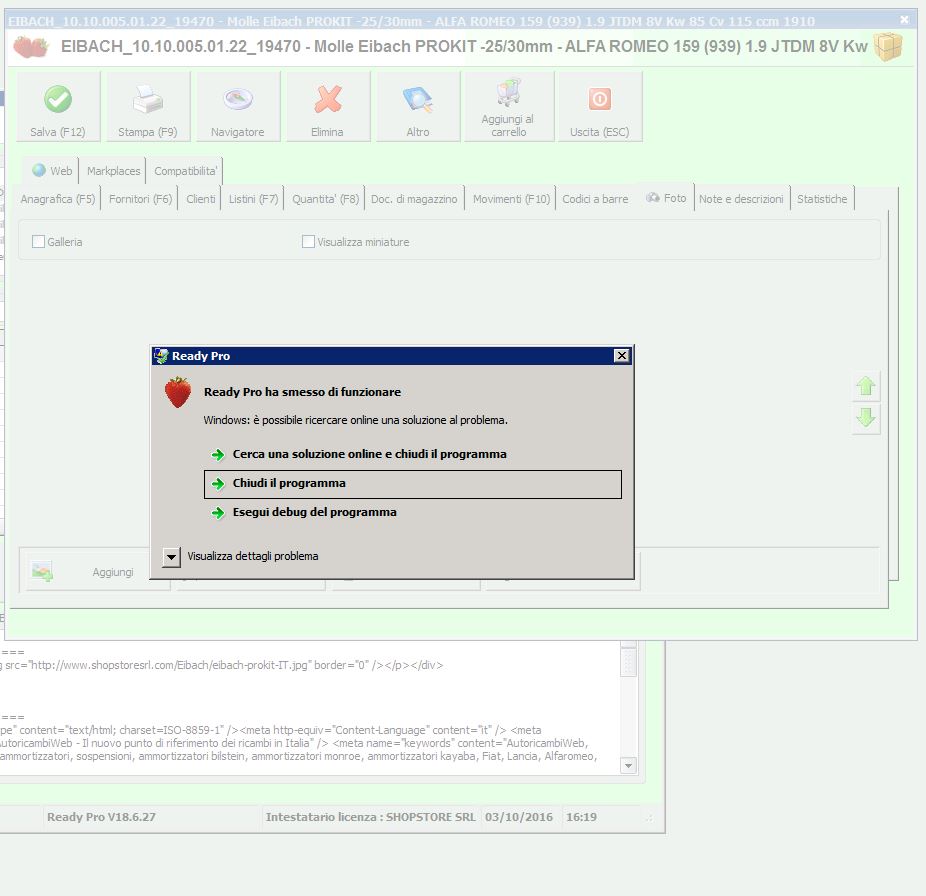Viewport: 926px width, 896px height.
Task: Open the Markplaces tab
Action: (x=113, y=171)
